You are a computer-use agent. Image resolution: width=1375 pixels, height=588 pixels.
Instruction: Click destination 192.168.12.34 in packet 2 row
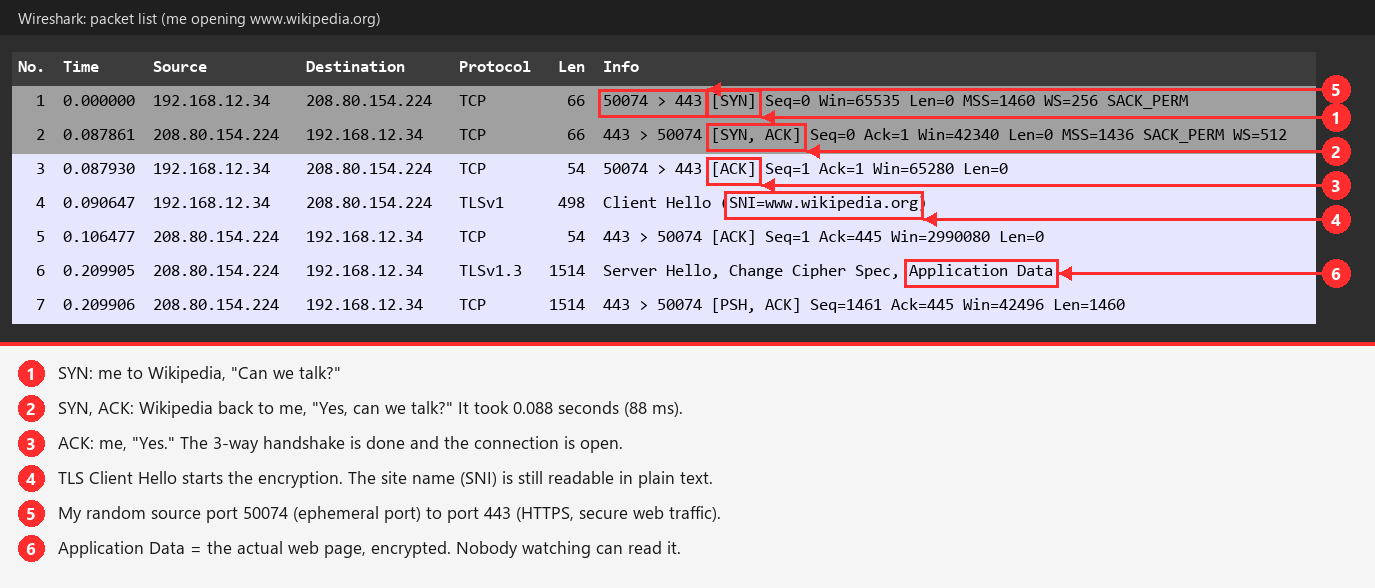click(x=365, y=135)
